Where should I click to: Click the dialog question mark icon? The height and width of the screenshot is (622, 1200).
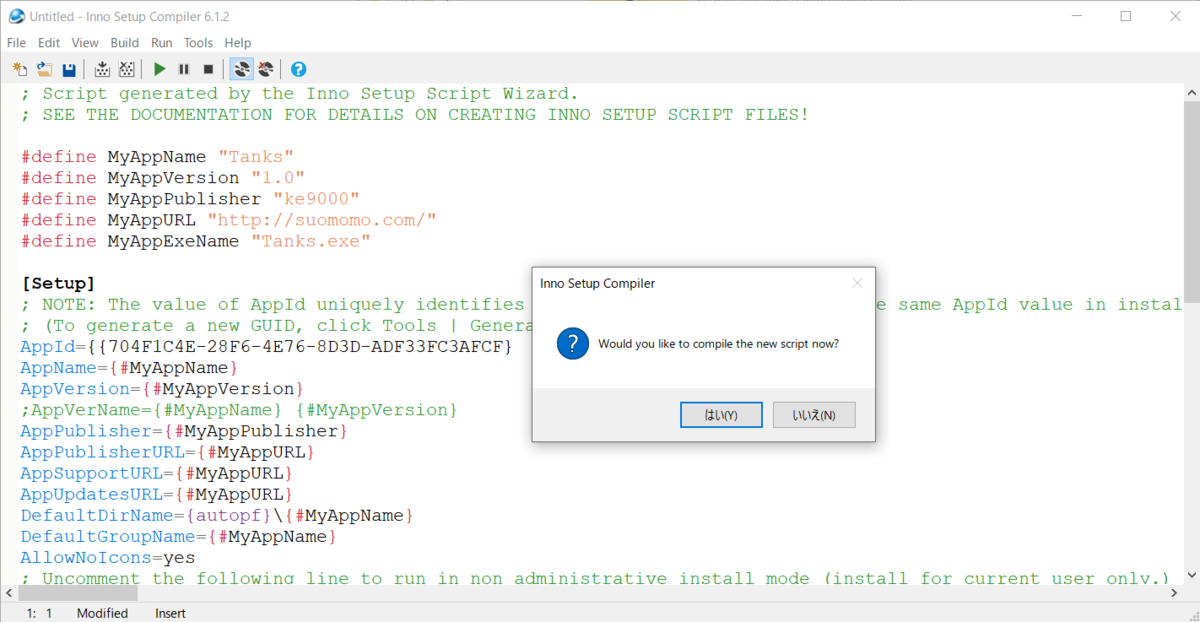573,345
